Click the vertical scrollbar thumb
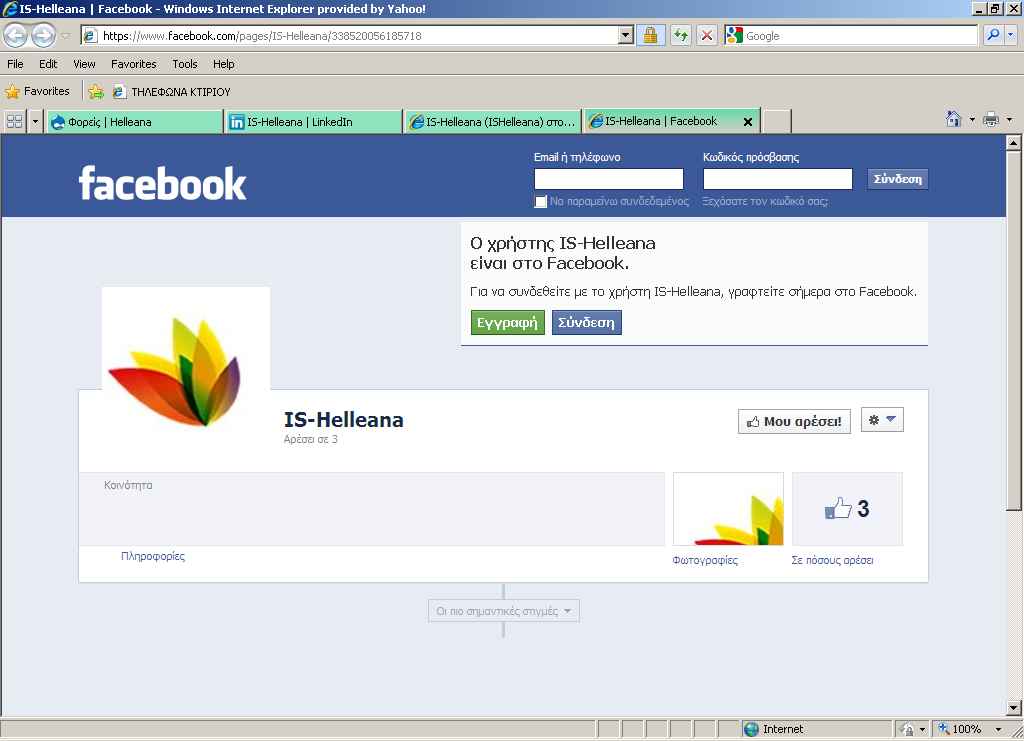Image resolution: width=1024 pixels, height=741 pixels. pyautogui.click(x=1013, y=330)
